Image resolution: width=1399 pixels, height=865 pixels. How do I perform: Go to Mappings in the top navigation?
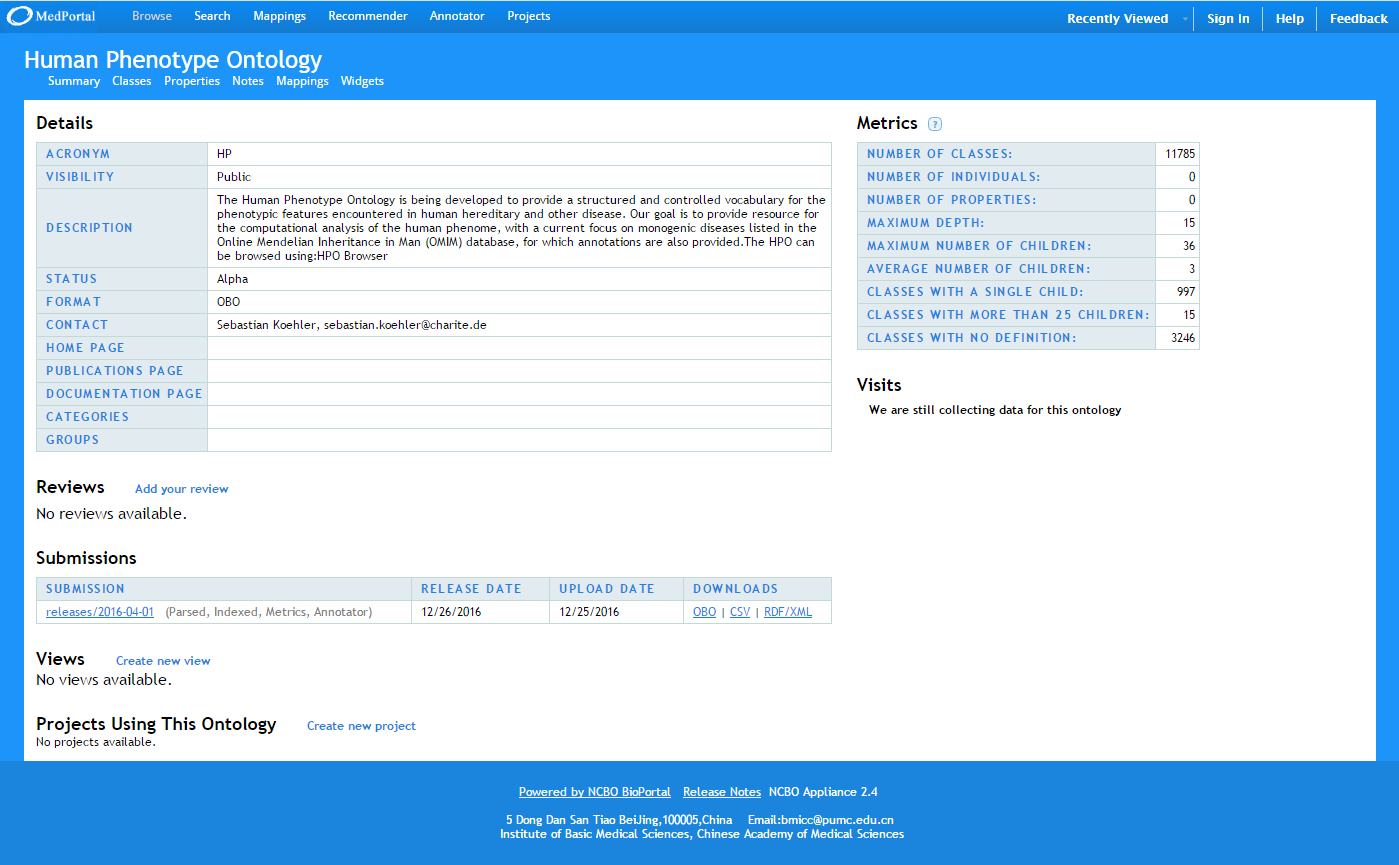click(x=279, y=16)
